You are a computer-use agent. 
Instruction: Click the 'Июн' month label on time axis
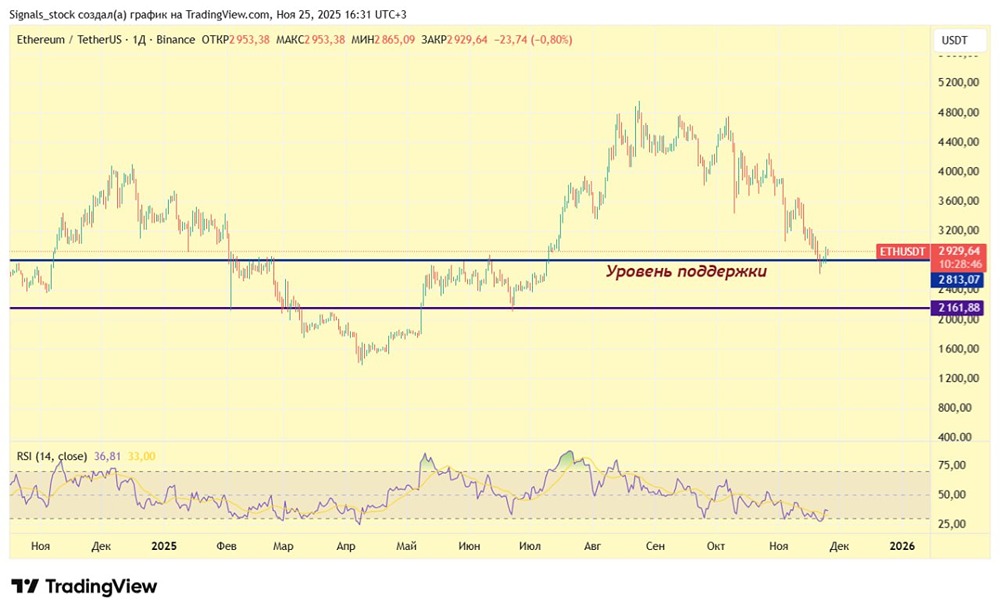(469, 546)
